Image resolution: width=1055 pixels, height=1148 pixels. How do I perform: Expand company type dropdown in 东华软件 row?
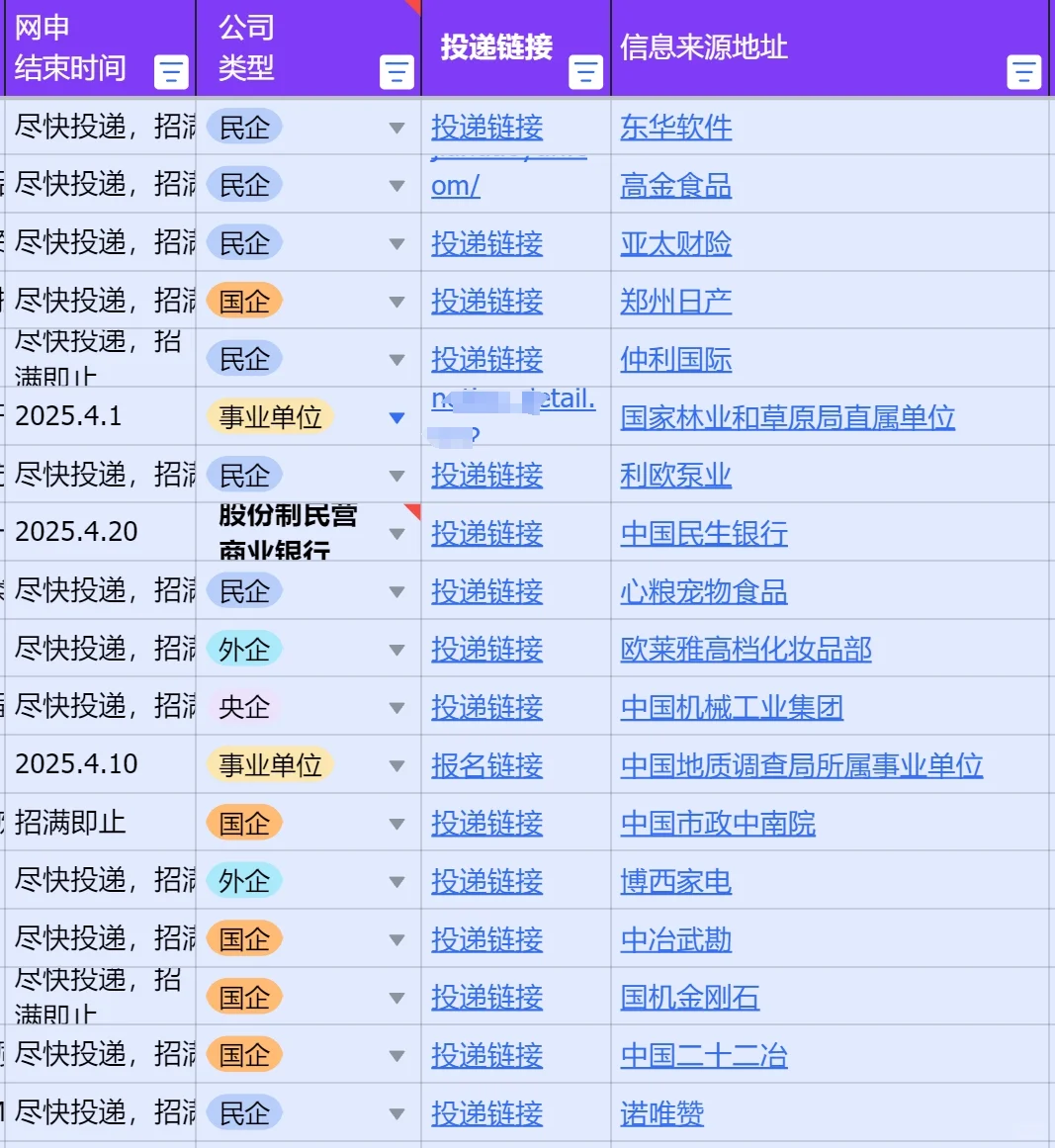tap(396, 129)
